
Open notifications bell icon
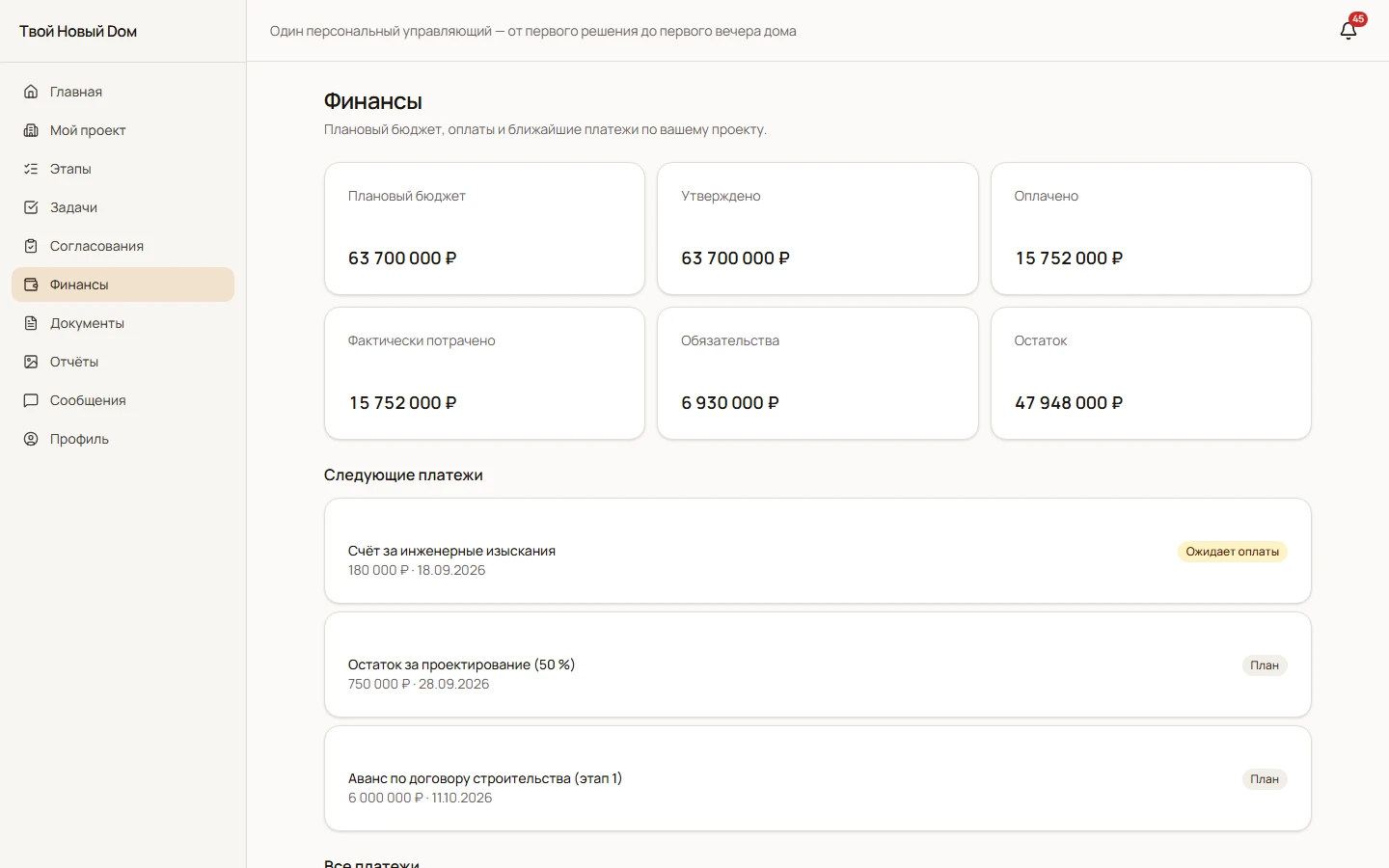[1348, 31]
